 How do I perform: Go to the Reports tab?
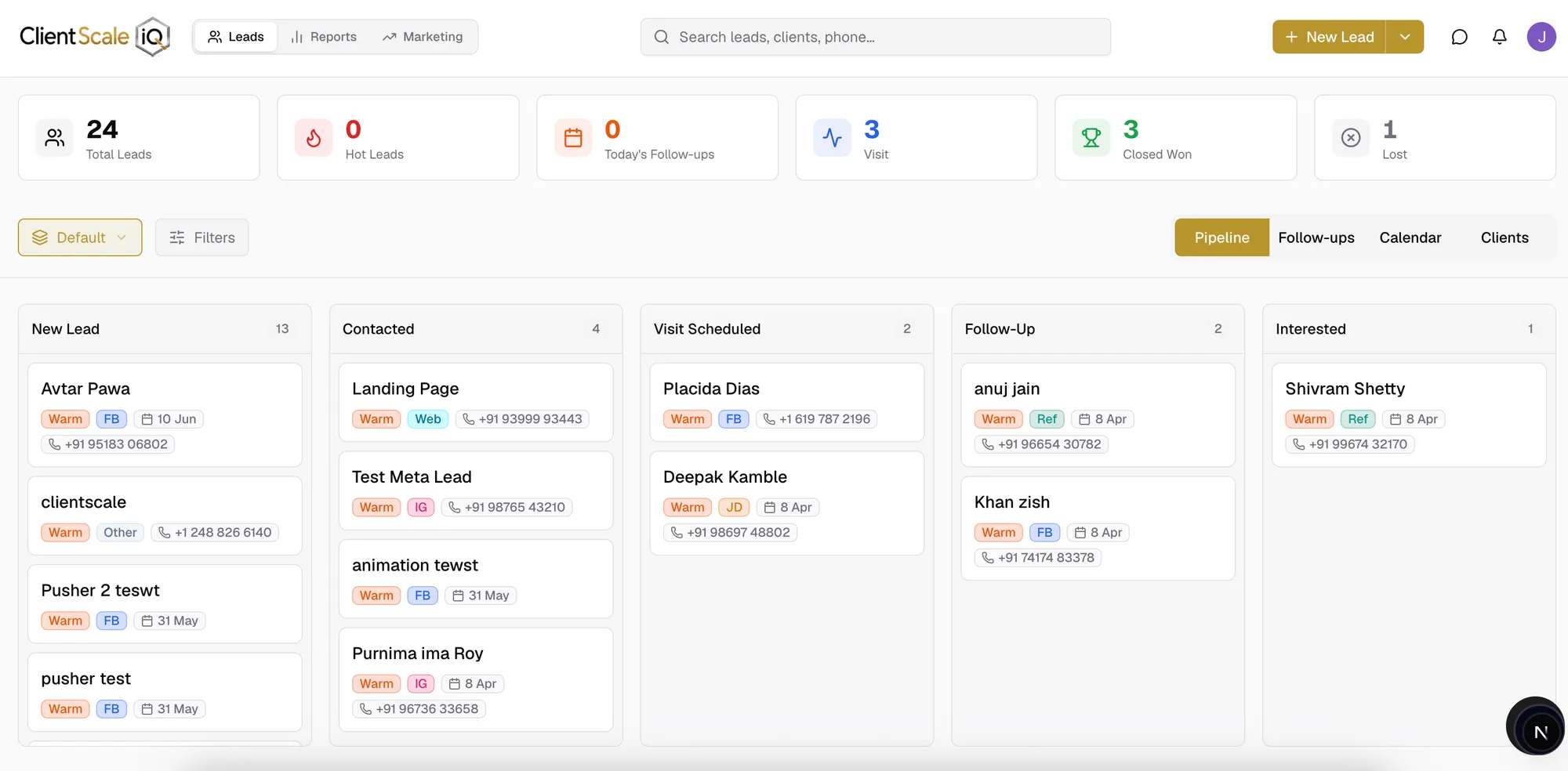324,37
